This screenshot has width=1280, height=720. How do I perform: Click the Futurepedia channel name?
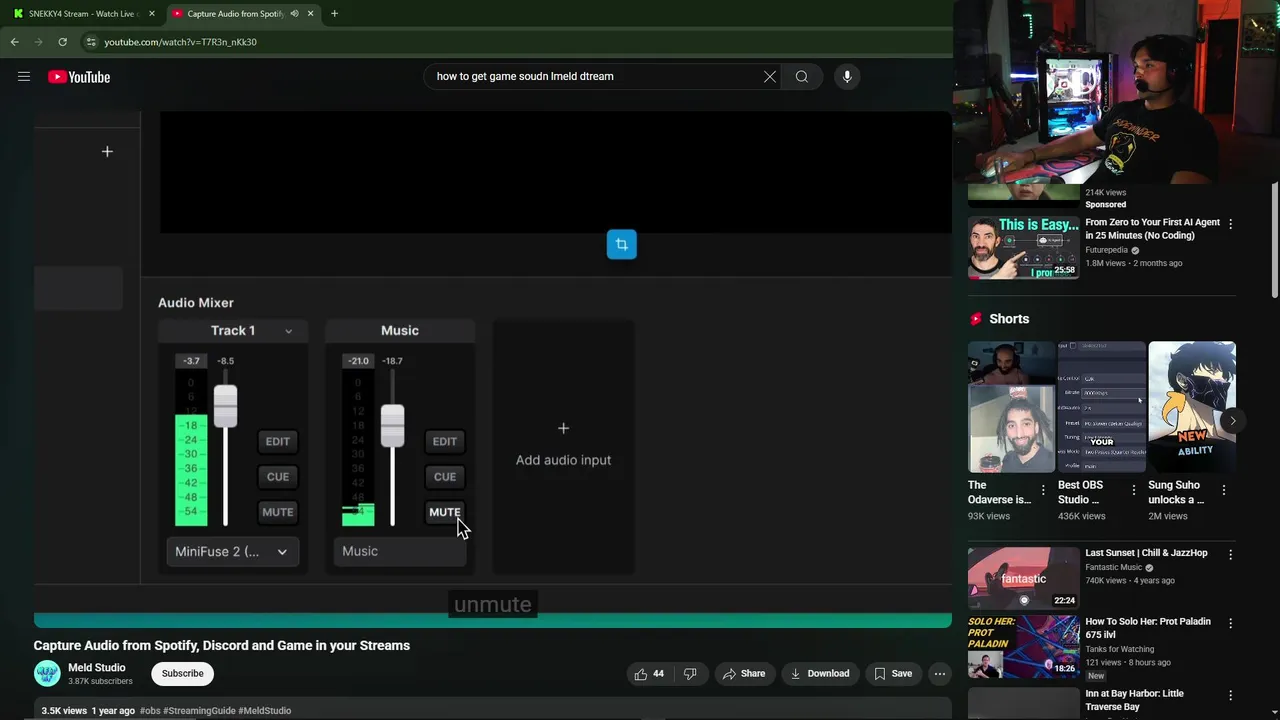(x=1106, y=250)
